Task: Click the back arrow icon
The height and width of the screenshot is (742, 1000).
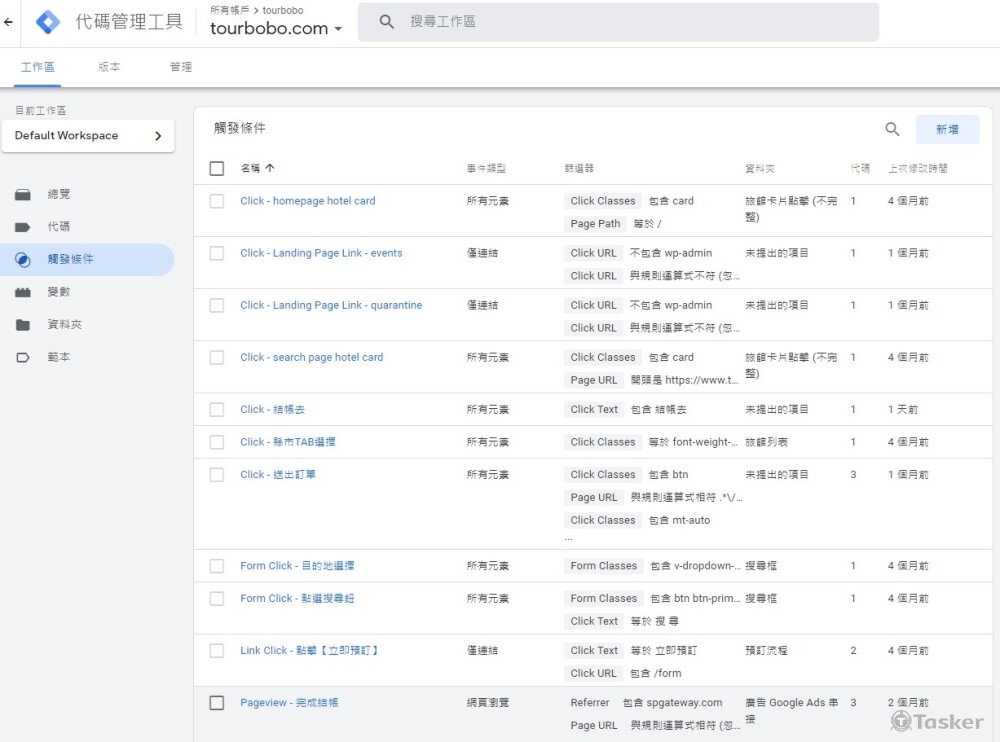Action: [8, 22]
